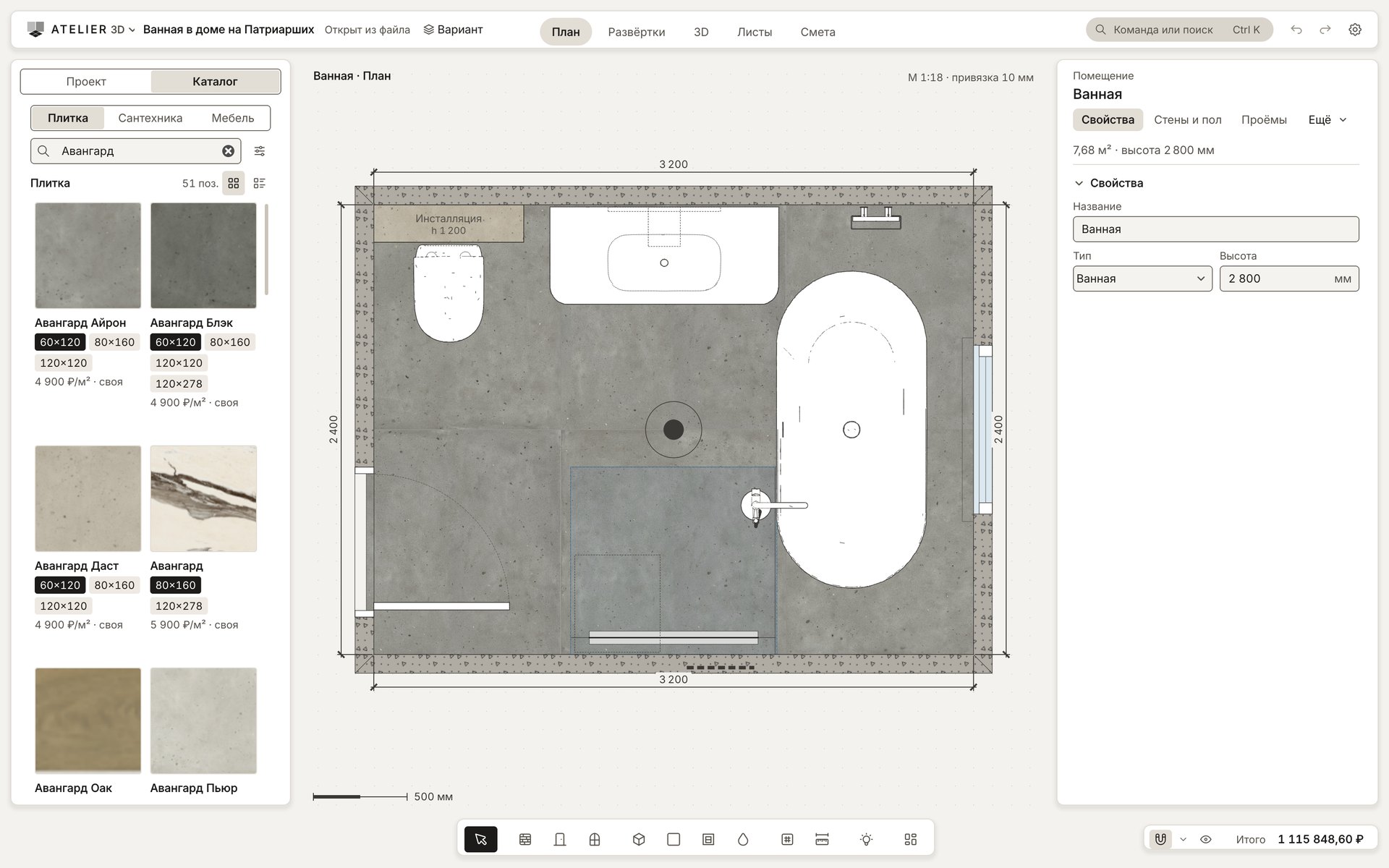This screenshot has height=868, width=1389.
Task: Go to the Смета tab
Action: click(x=817, y=32)
